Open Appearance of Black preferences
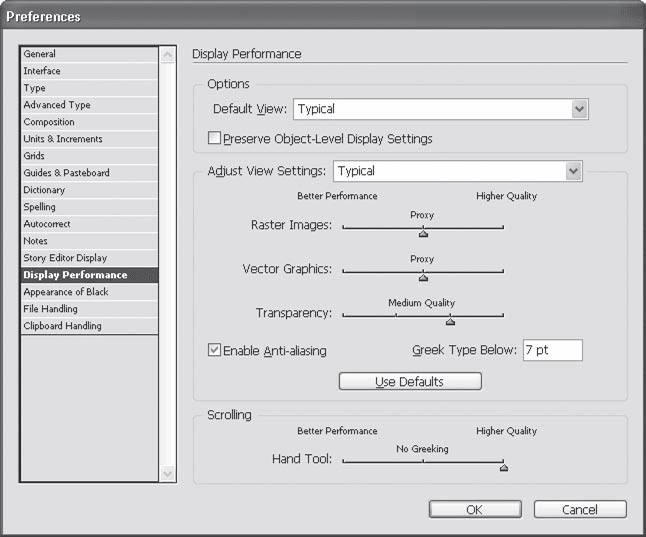 tap(66, 292)
